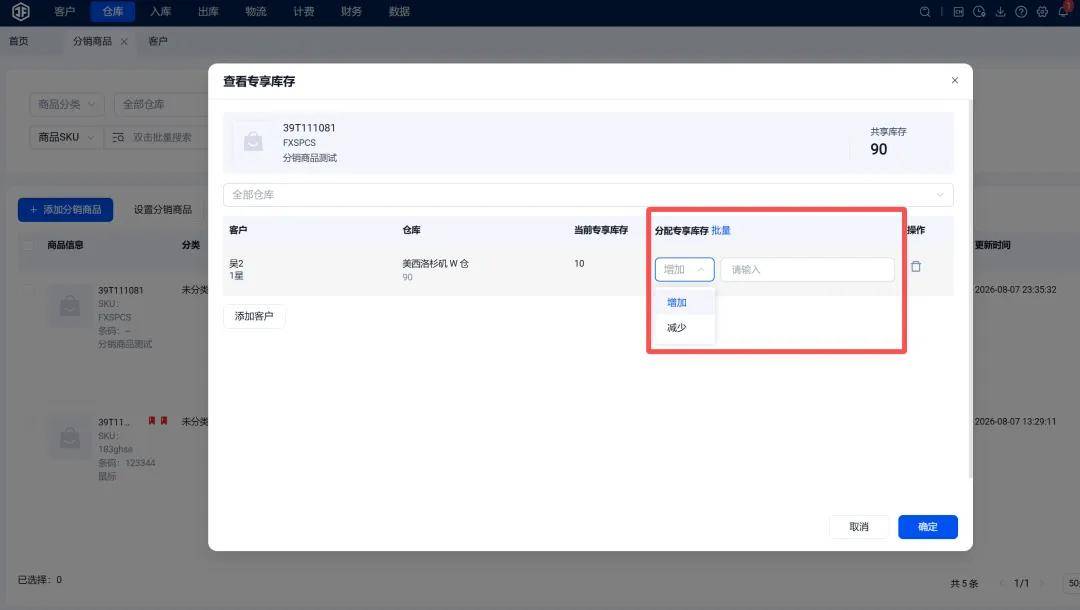Collapse the 增加 adjustment type dropdown
Image resolution: width=1080 pixels, height=610 pixels.
(x=684, y=269)
